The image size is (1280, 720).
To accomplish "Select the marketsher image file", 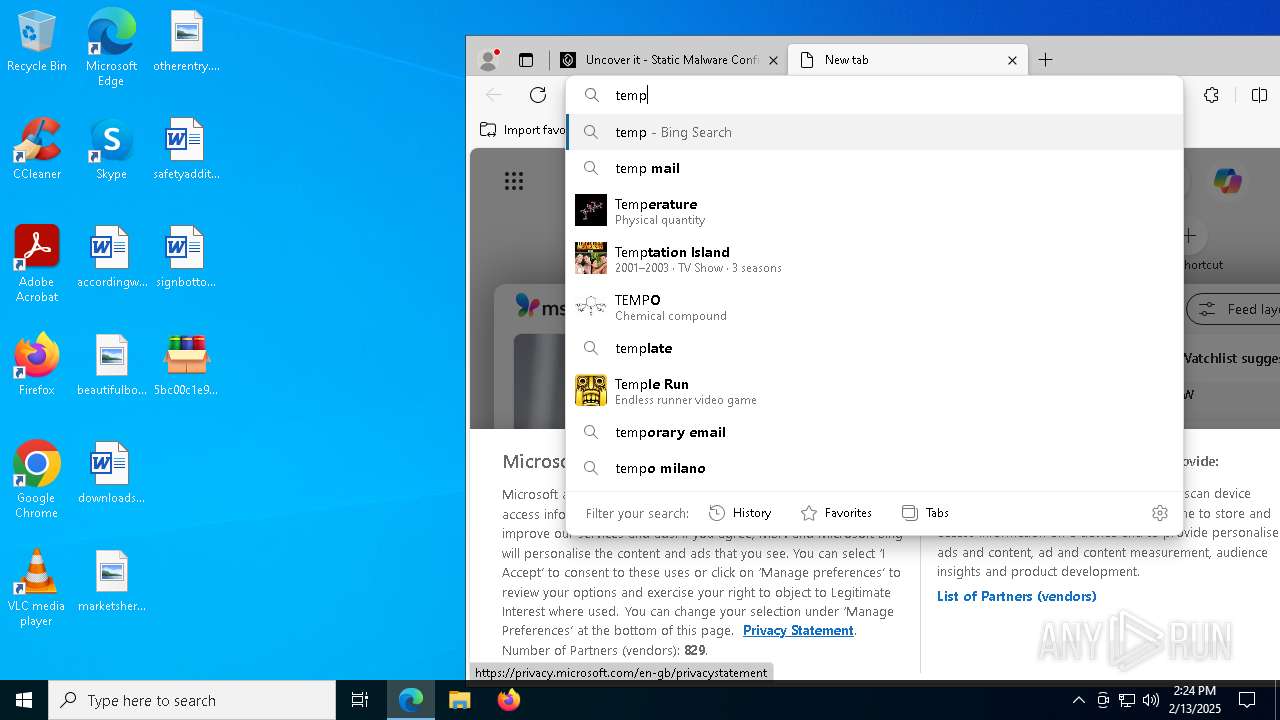I will (x=111, y=582).
